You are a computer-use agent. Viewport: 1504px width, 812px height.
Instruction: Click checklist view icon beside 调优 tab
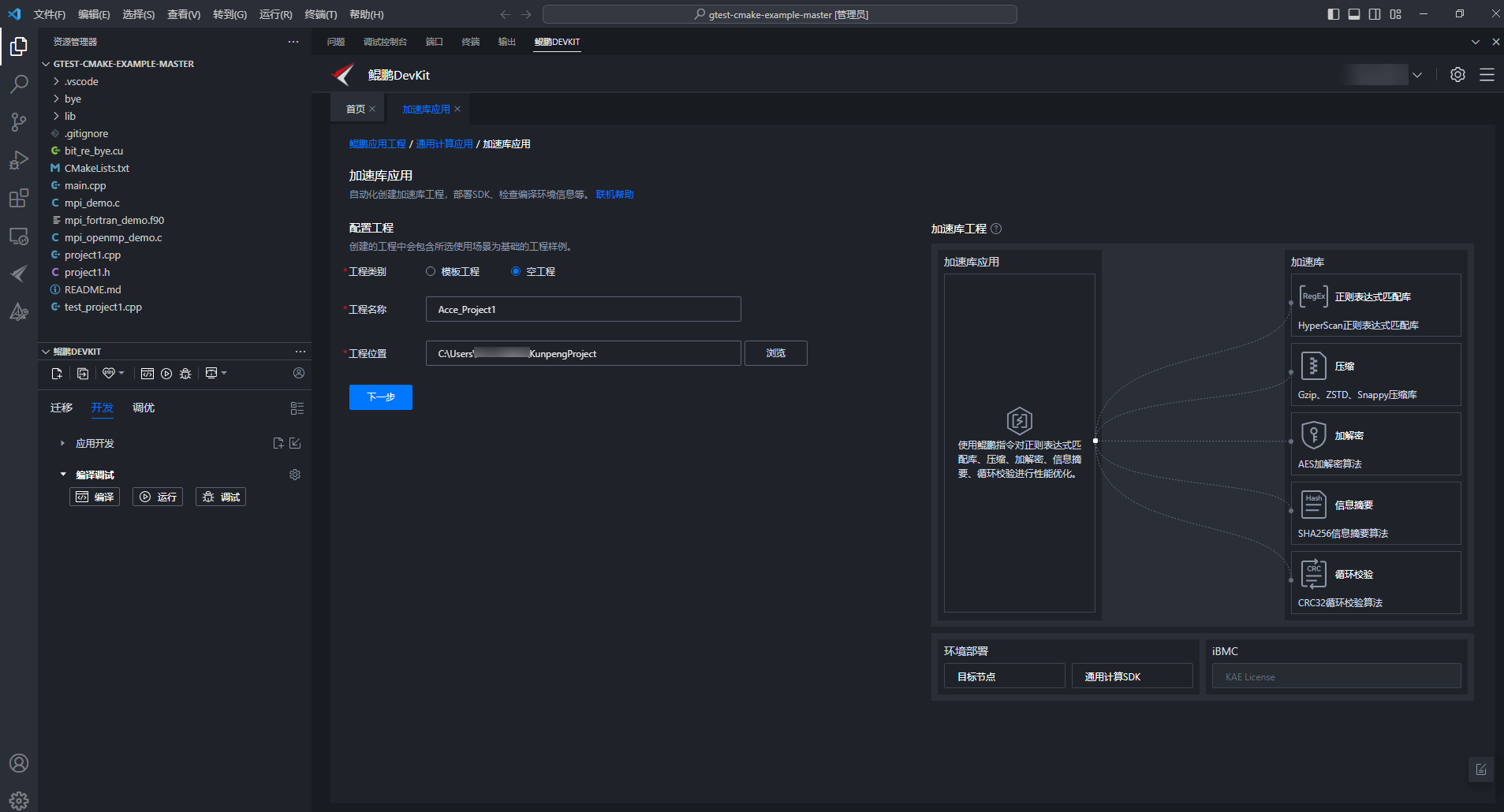click(297, 408)
